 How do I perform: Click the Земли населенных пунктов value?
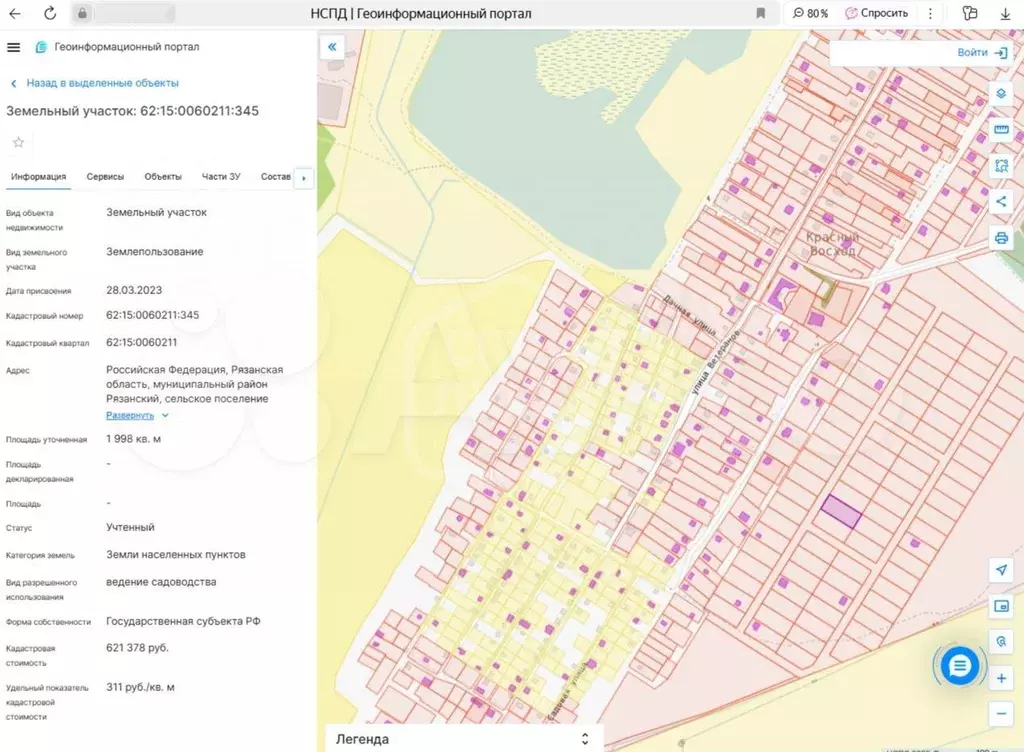pos(176,554)
